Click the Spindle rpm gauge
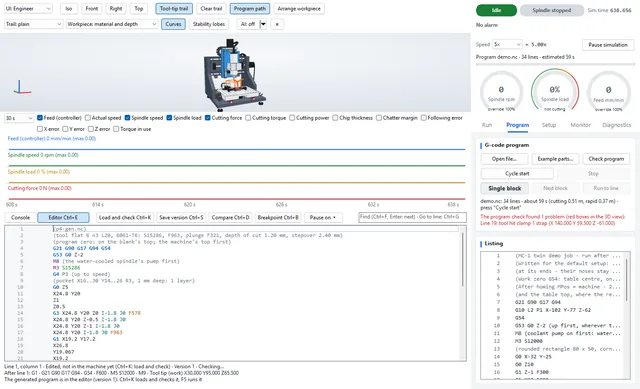 (501, 92)
